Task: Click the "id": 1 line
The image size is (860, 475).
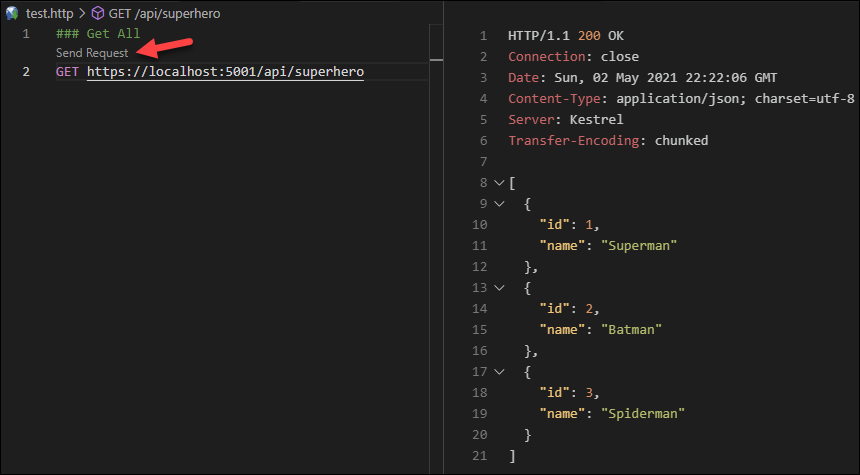Action: click(569, 225)
